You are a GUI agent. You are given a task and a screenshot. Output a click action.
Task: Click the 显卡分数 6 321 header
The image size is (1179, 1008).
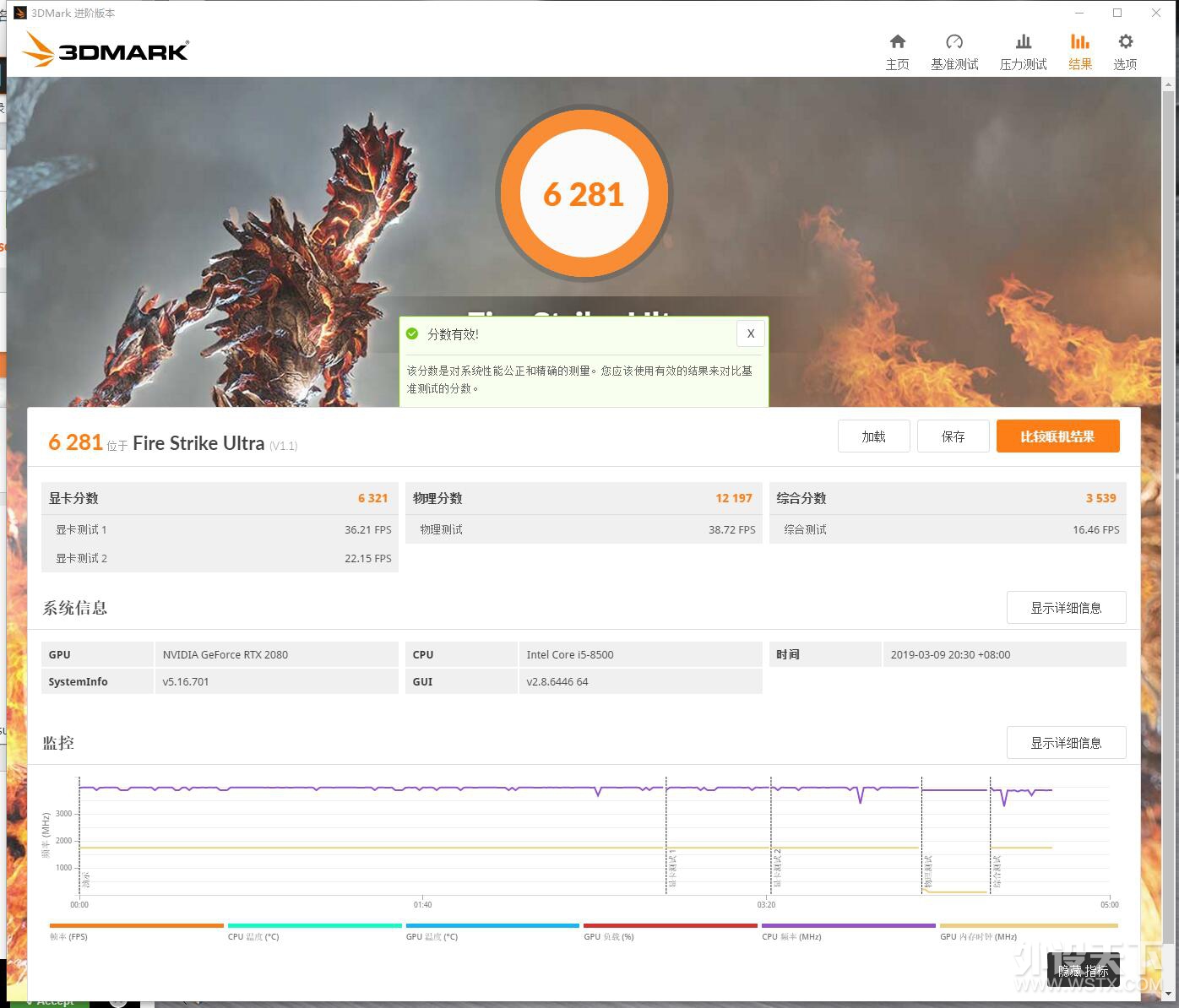click(220, 498)
